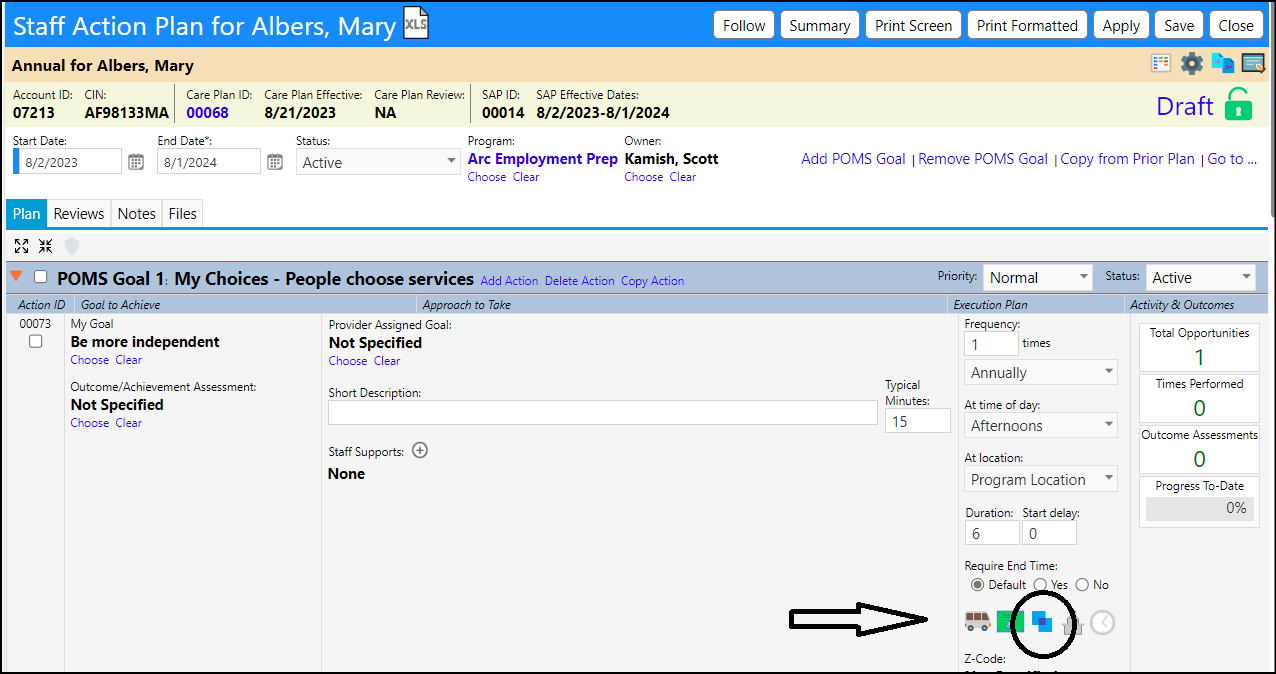Switch to the Plan tab
Viewport: 1276px width, 674px height.
coord(27,213)
